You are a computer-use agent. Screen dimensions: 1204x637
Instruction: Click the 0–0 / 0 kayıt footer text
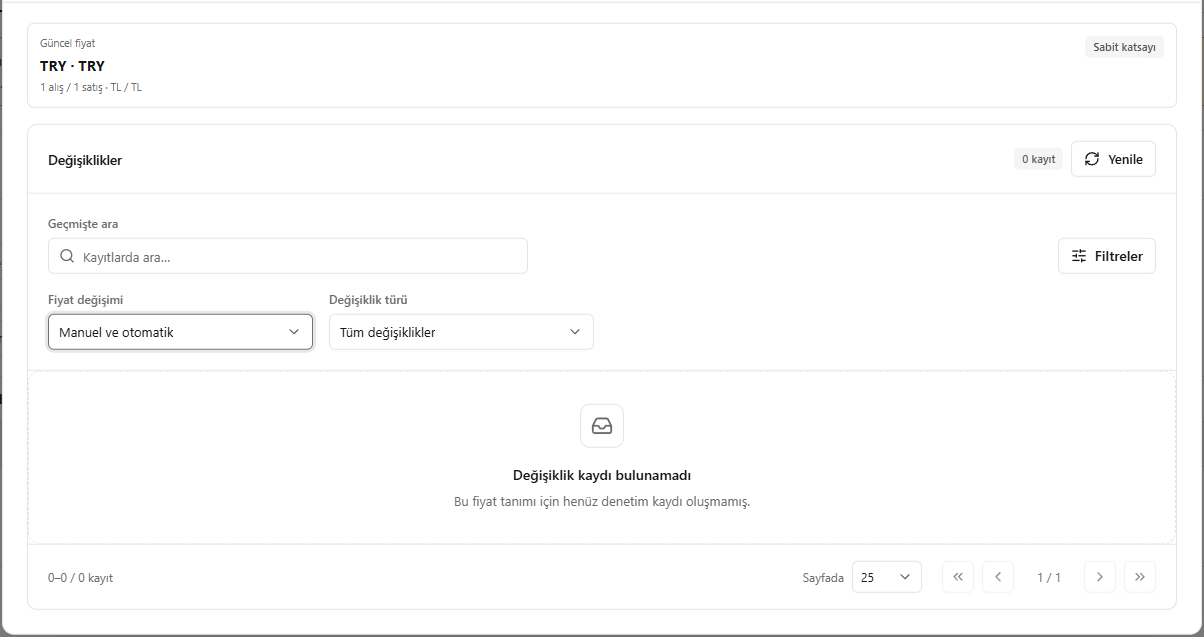(x=80, y=578)
